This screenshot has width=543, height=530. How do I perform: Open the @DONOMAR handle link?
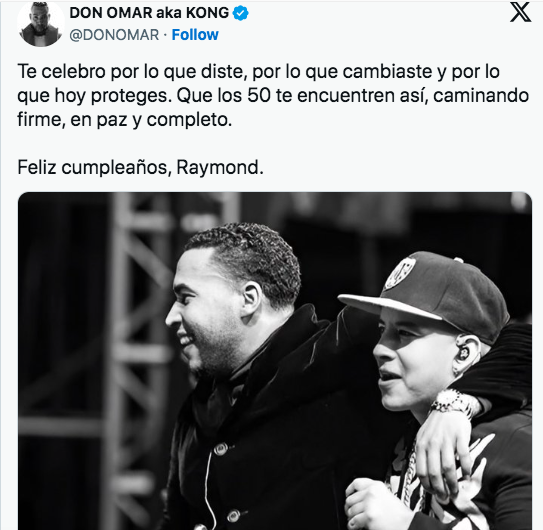pyautogui.click(x=114, y=35)
